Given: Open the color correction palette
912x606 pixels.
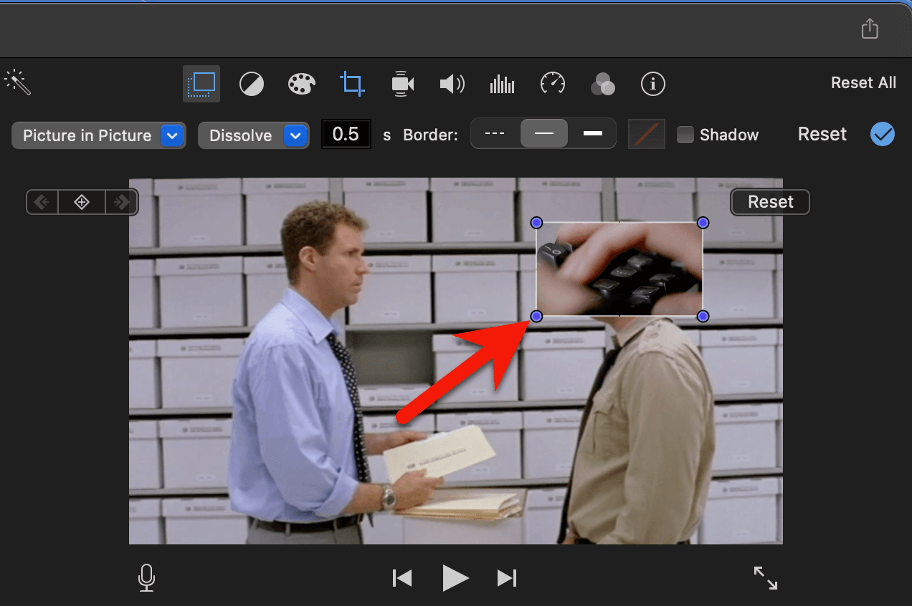Looking at the screenshot, I should [x=301, y=84].
